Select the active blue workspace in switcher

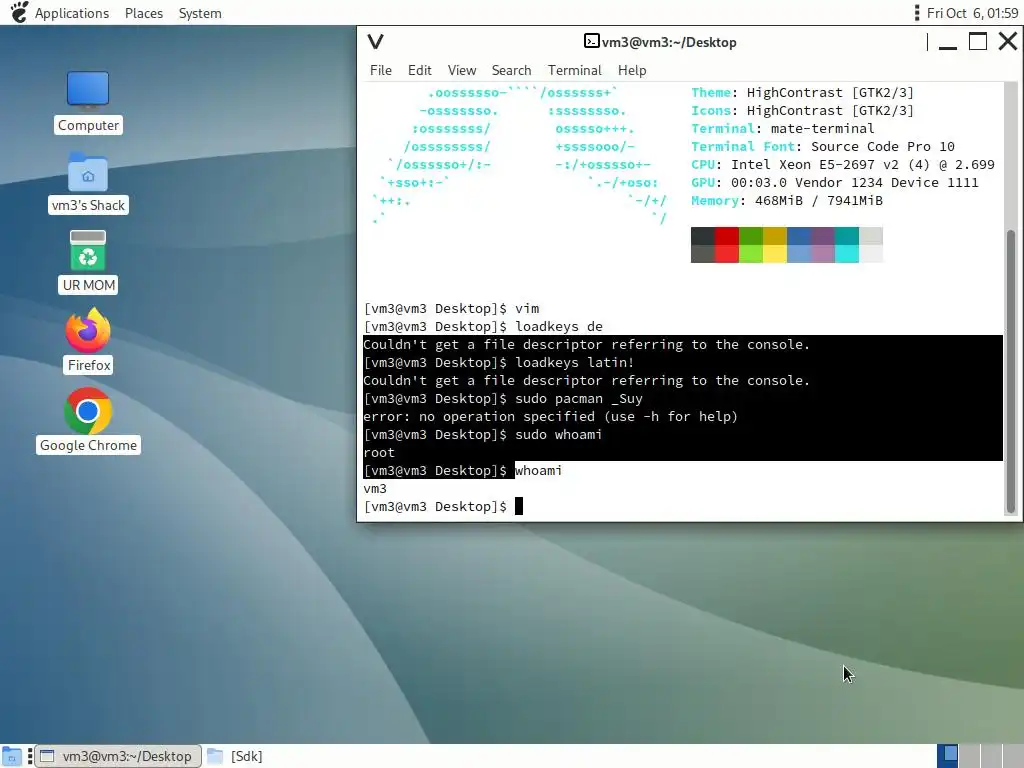(948, 756)
